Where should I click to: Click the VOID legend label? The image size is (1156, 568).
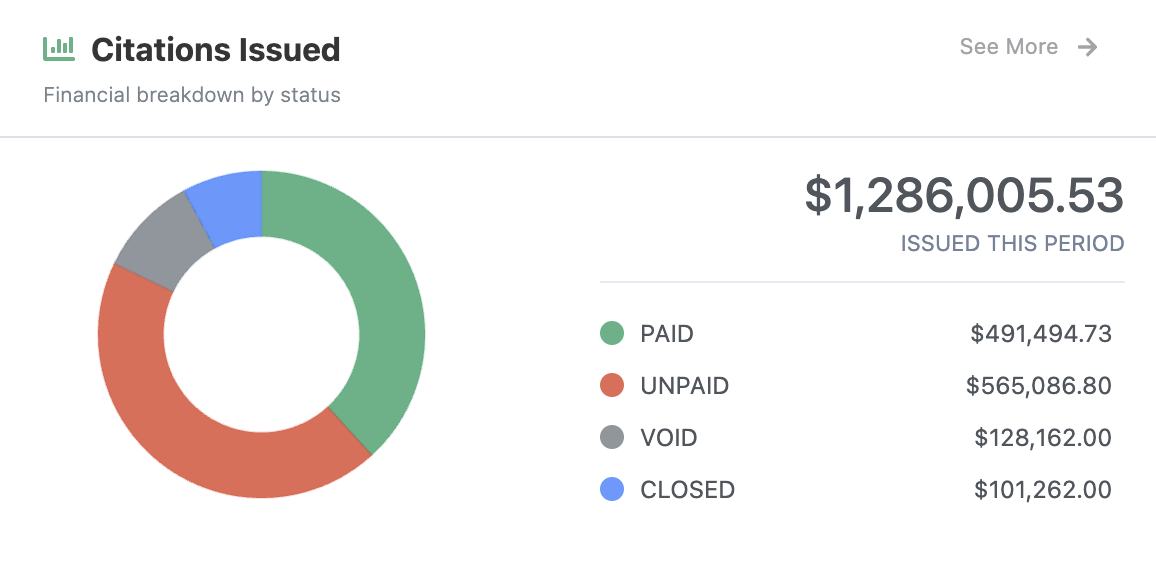[x=669, y=438]
